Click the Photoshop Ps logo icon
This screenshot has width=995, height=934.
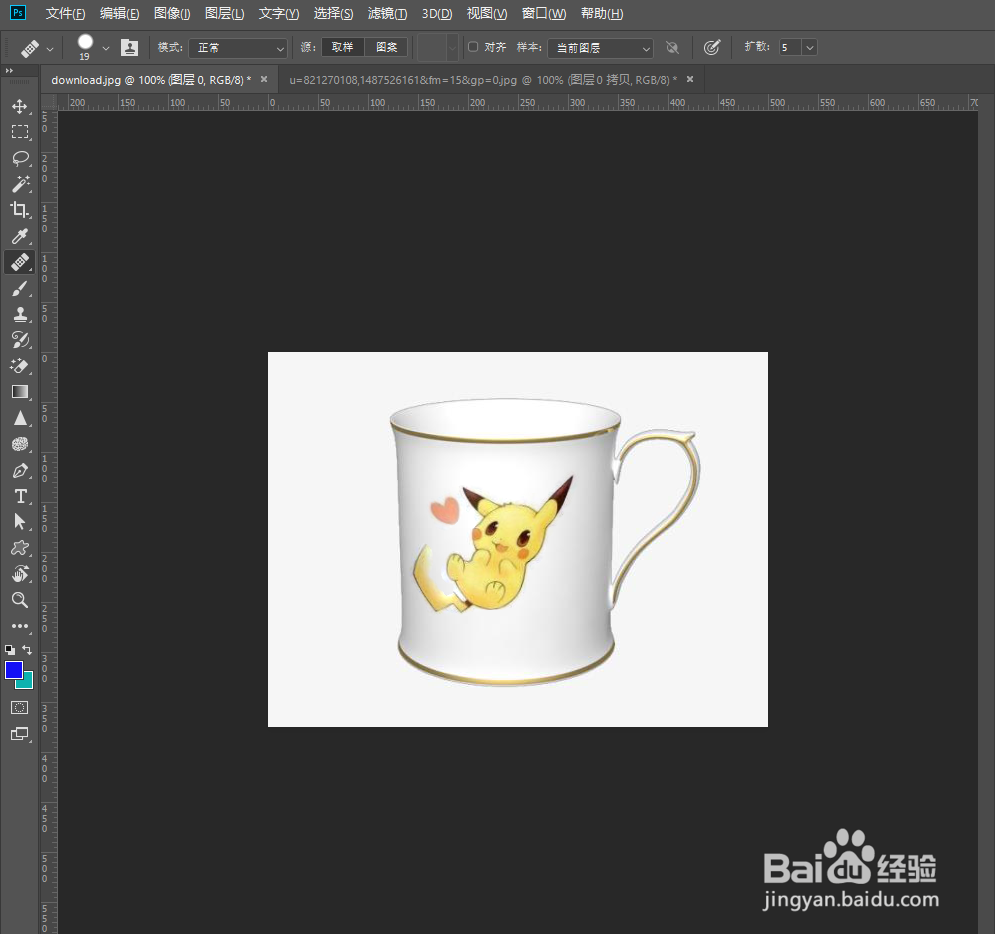tap(18, 13)
